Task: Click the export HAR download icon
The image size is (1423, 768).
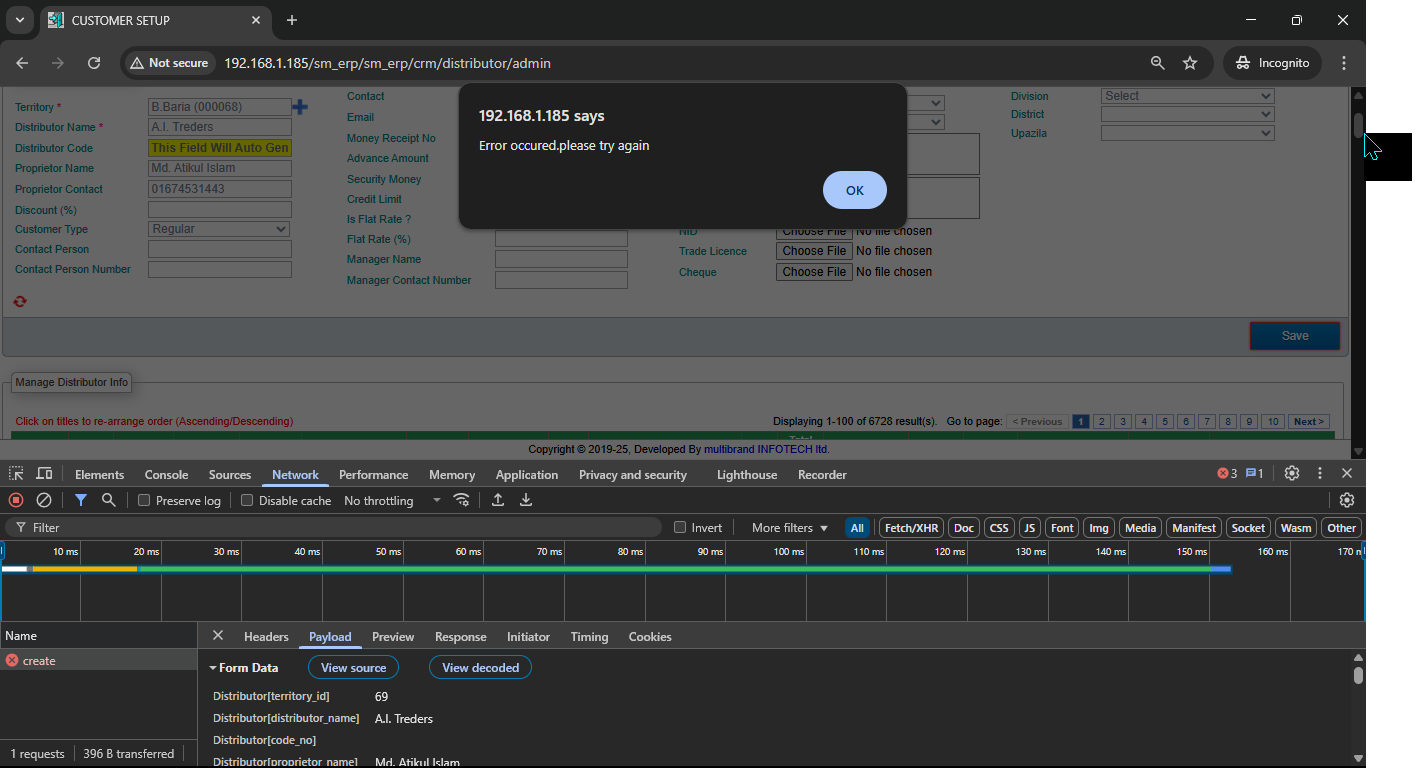Action: [x=526, y=500]
